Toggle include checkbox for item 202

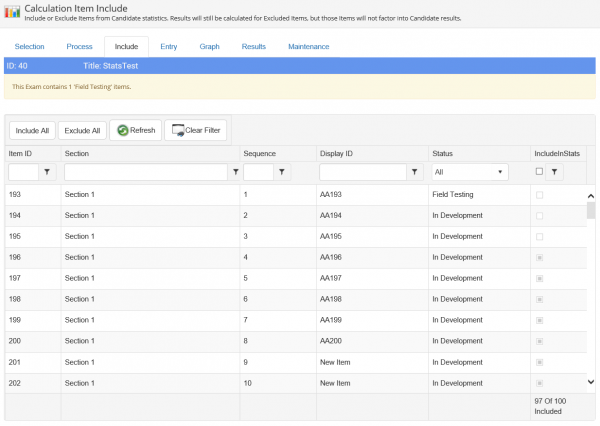540,384
